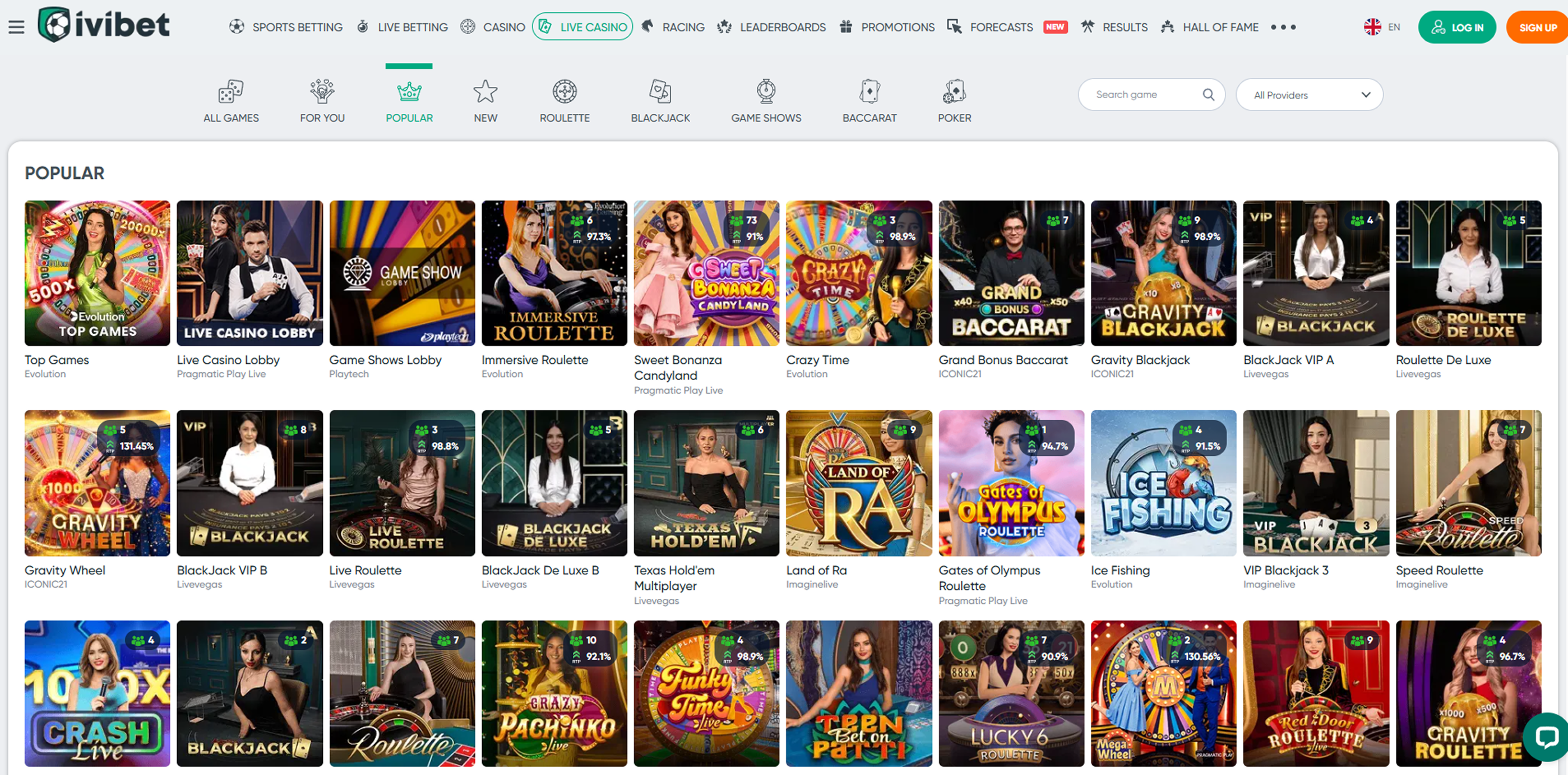This screenshot has width=1568, height=775.
Task: Launch Crash Live game
Action: point(97,693)
